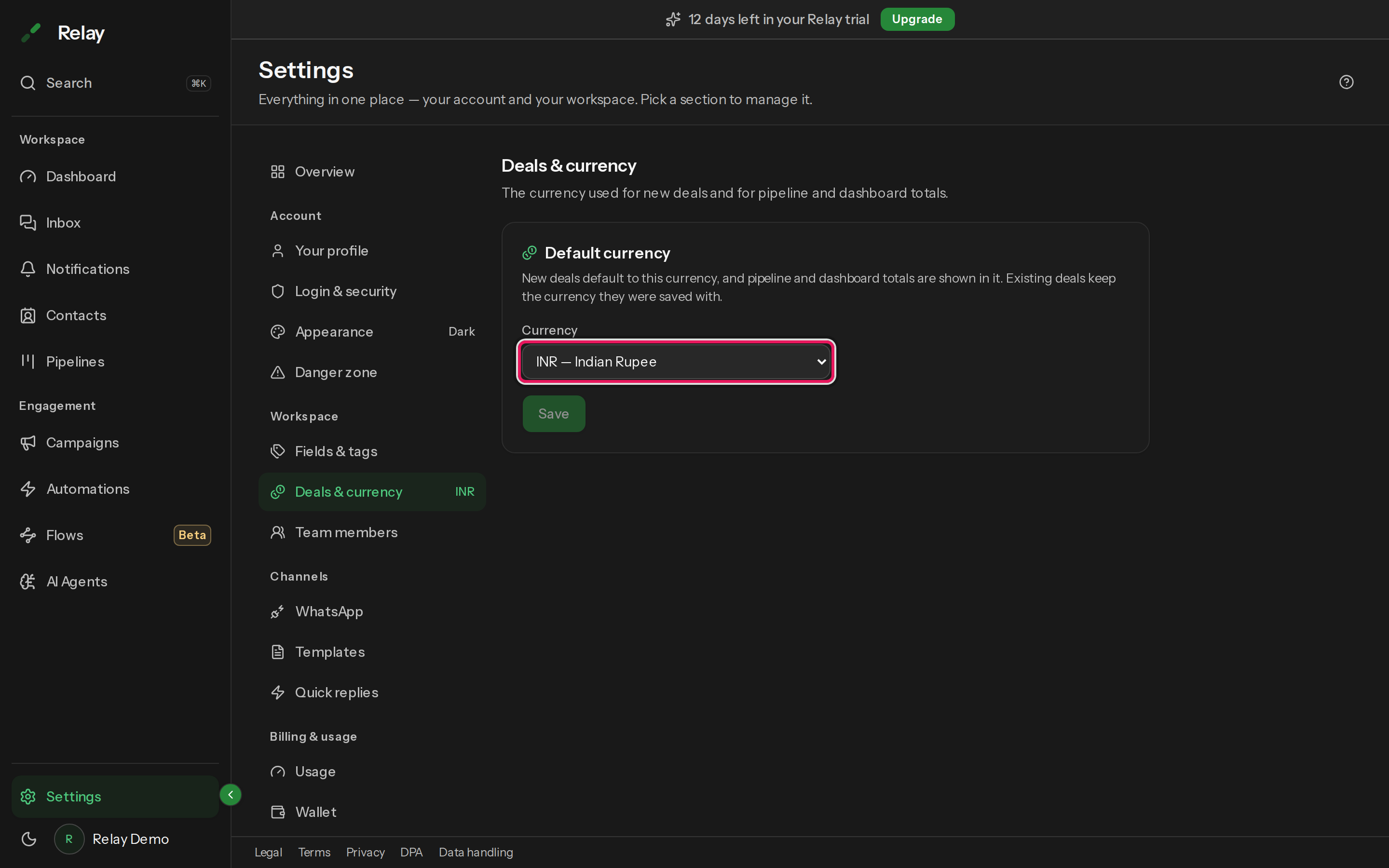Select Deals & currency section
This screenshot has width=1389, height=868.
tap(372, 491)
